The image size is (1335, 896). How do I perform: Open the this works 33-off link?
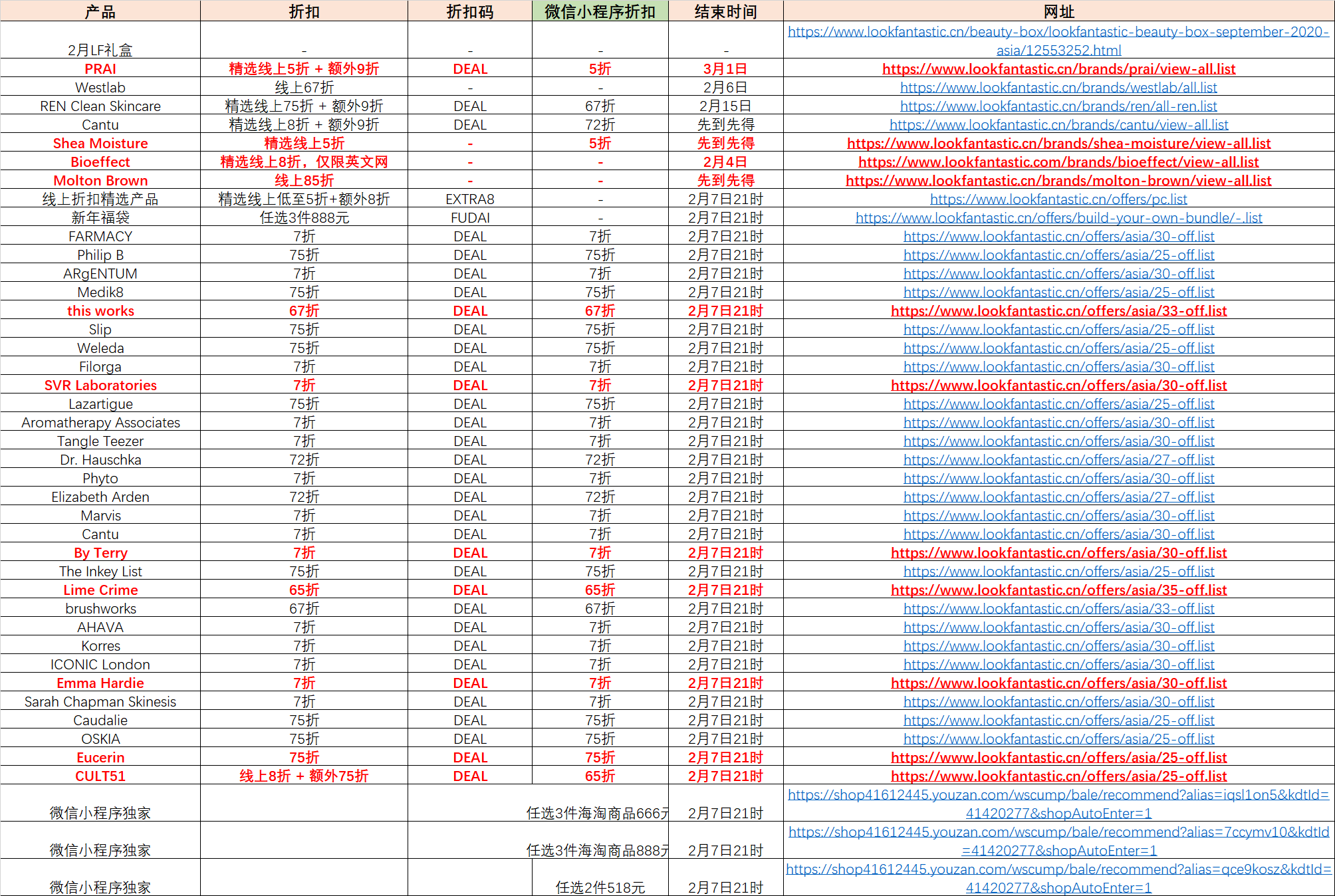point(1058,311)
